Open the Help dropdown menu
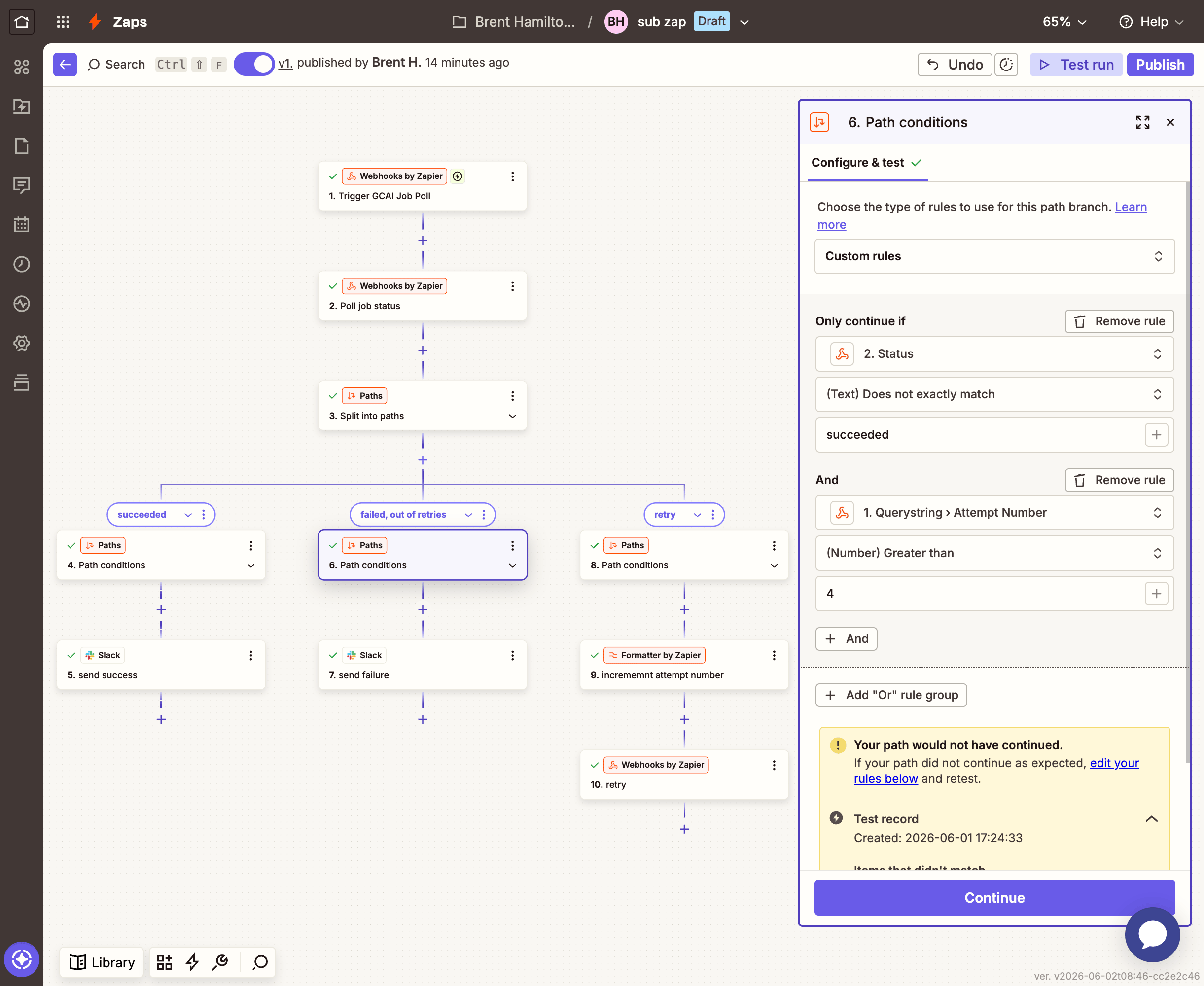This screenshot has height=986, width=1204. coord(1152,22)
